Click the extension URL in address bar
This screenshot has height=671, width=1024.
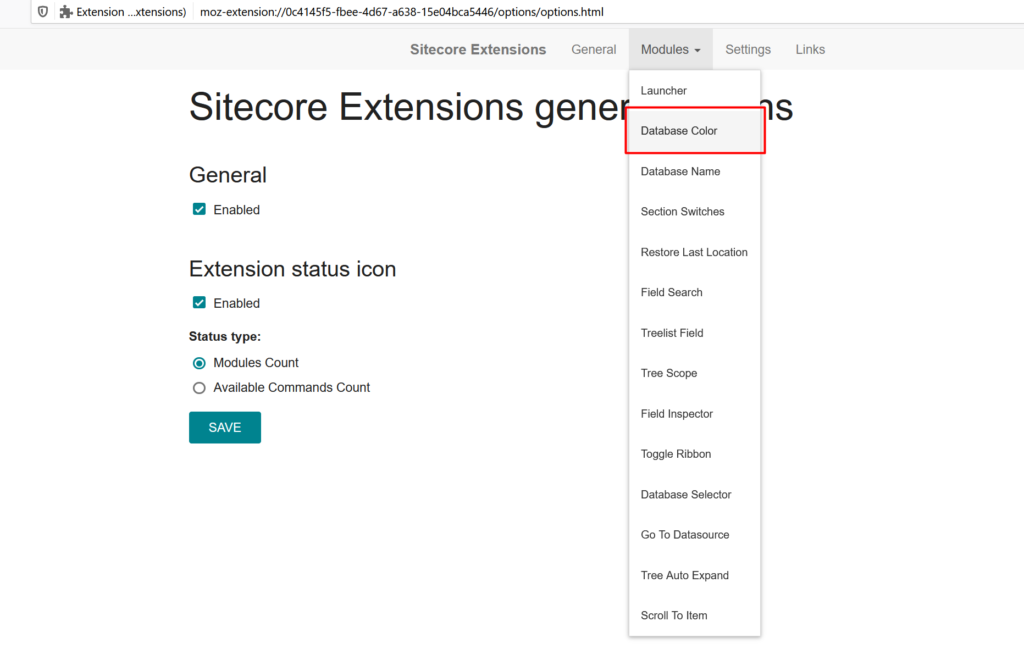[402, 12]
